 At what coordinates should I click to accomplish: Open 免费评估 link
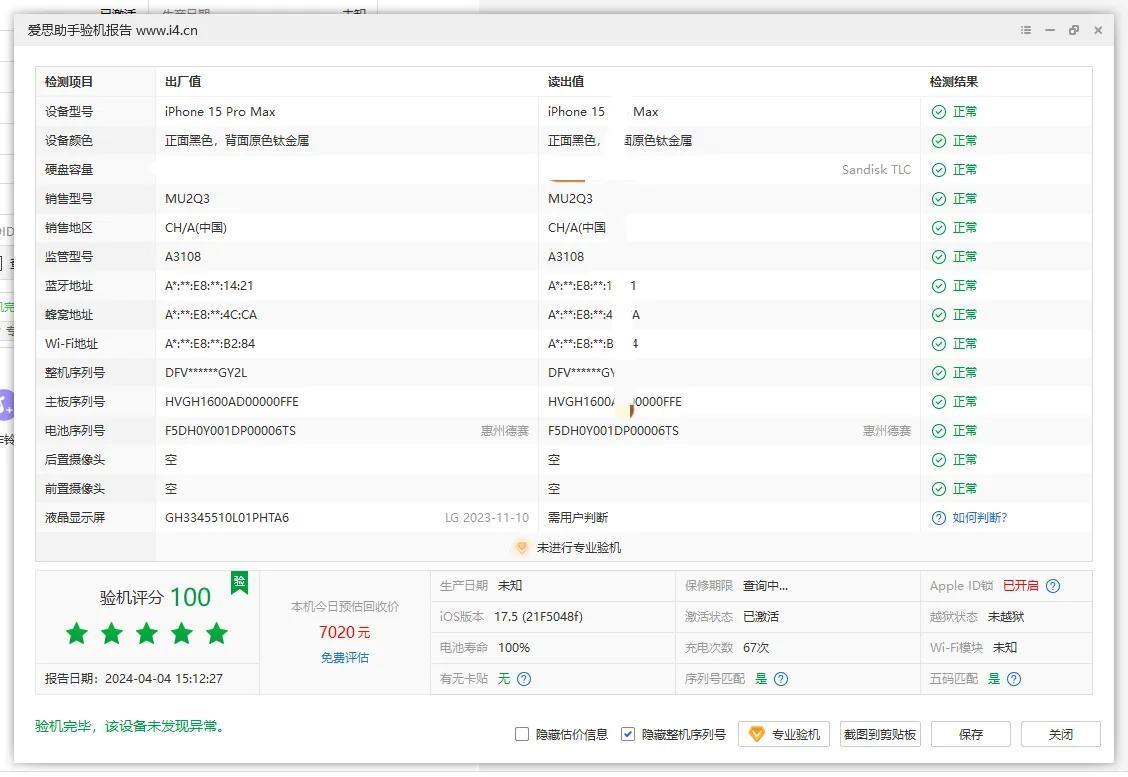click(345, 658)
